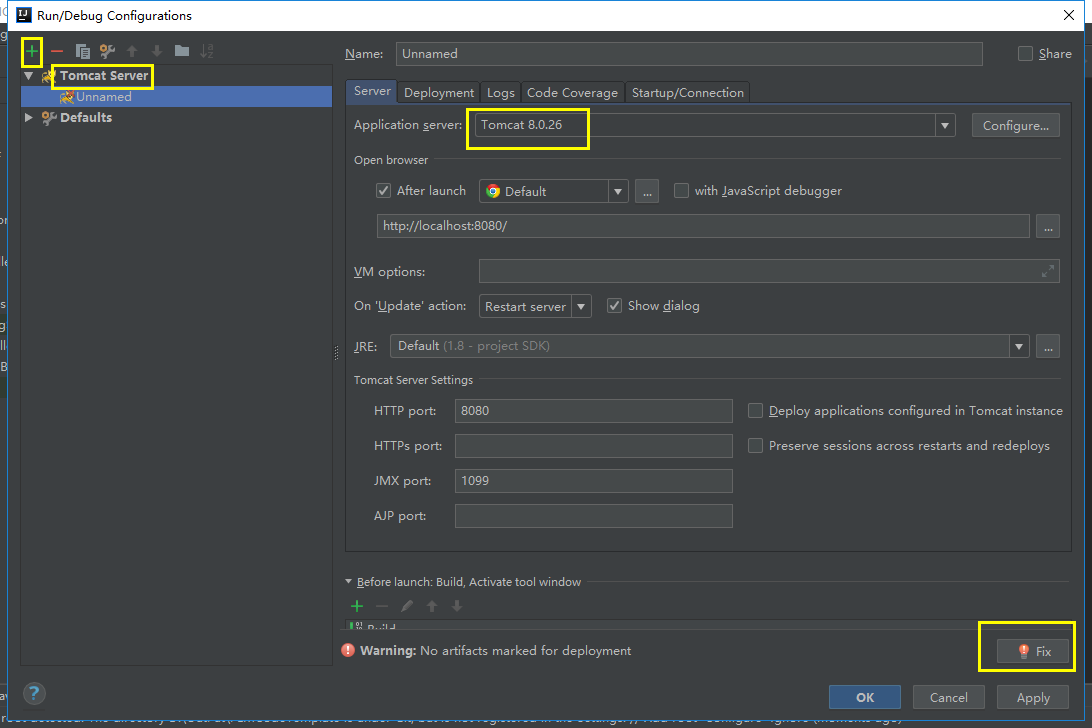
Task: Enable the with JavaScript debugger option
Action: coord(682,191)
